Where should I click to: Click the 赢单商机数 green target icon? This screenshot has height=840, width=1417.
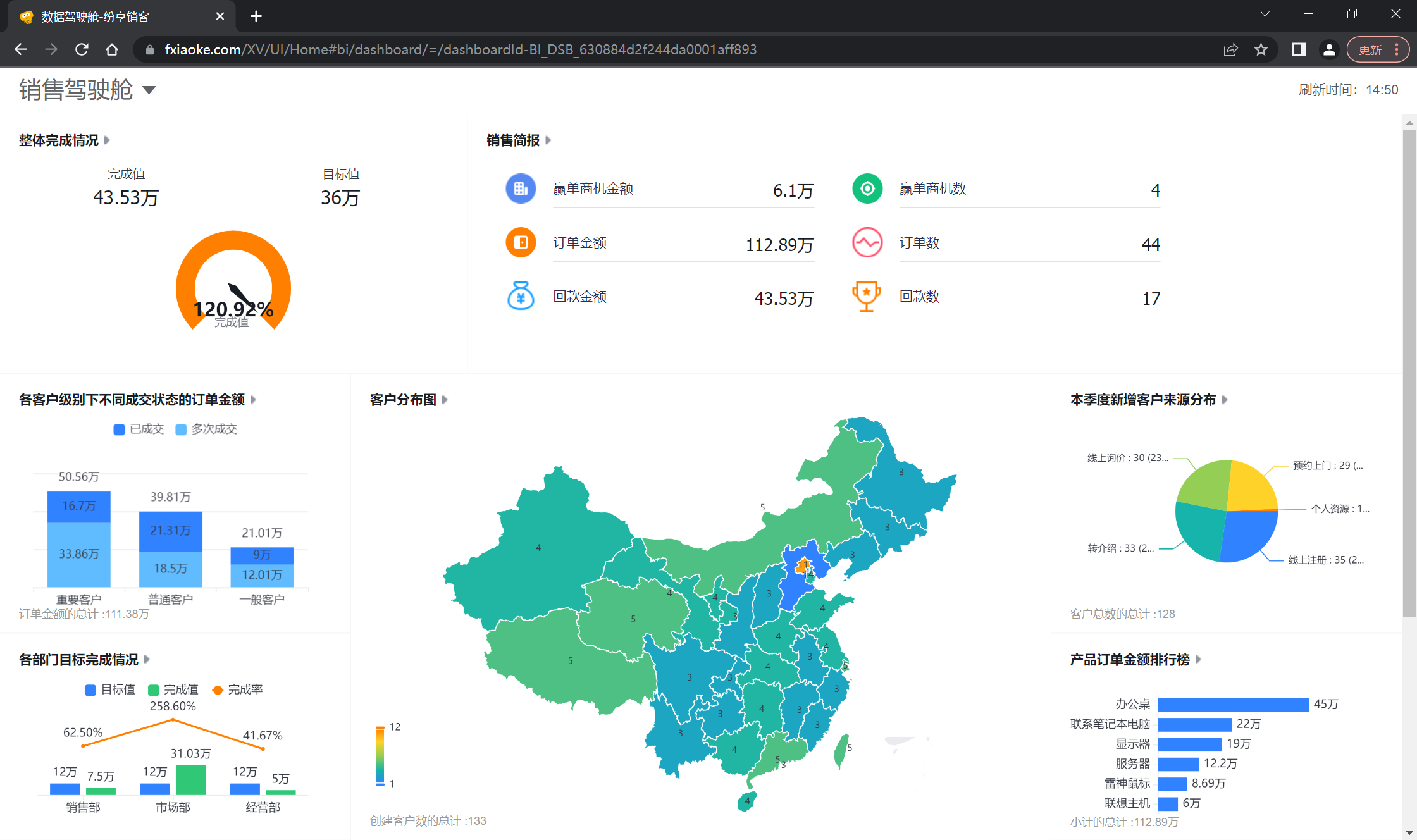click(867, 188)
